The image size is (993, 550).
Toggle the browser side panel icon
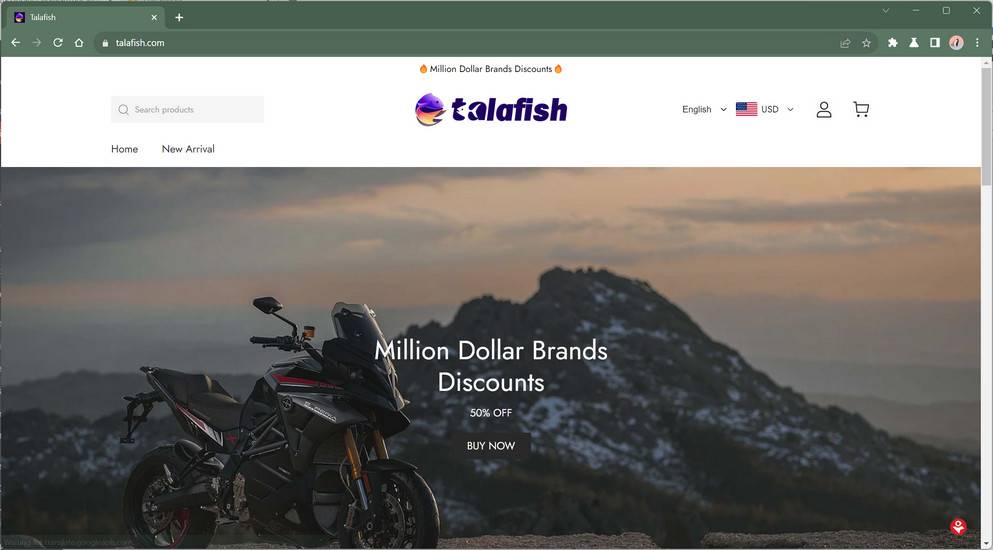[x=934, y=42]
